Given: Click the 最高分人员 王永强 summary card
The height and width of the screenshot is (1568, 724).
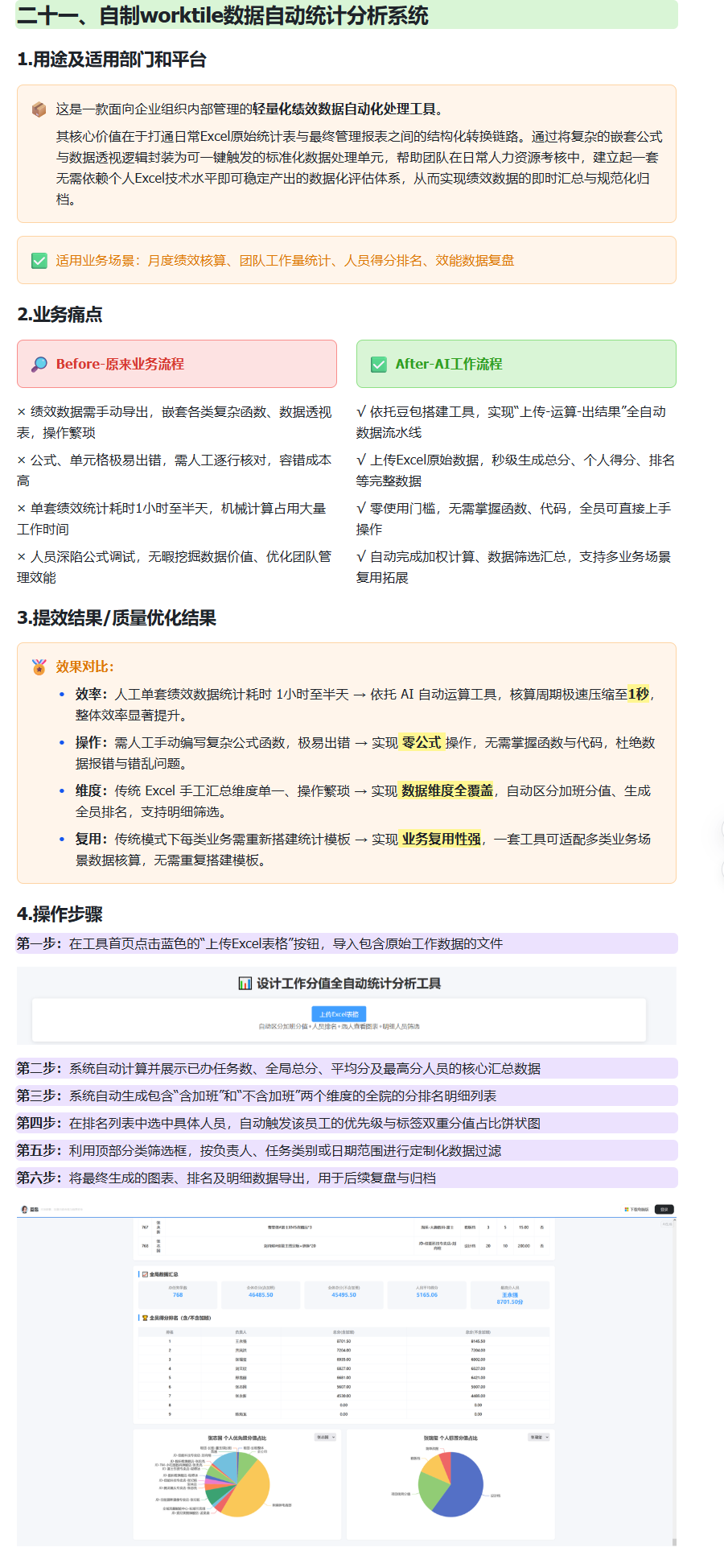Looking at the screenshot, I should (x=510, y=1295).
